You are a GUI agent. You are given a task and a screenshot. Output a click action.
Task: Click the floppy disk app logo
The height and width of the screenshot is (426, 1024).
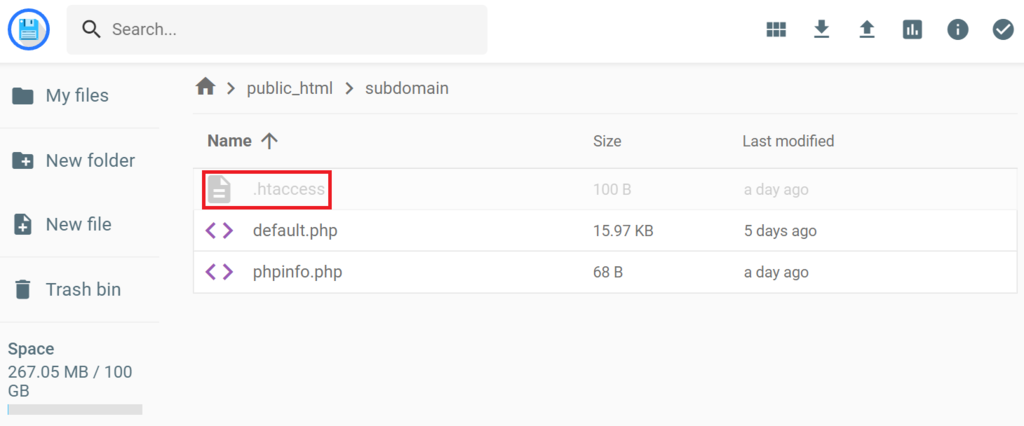29,29
